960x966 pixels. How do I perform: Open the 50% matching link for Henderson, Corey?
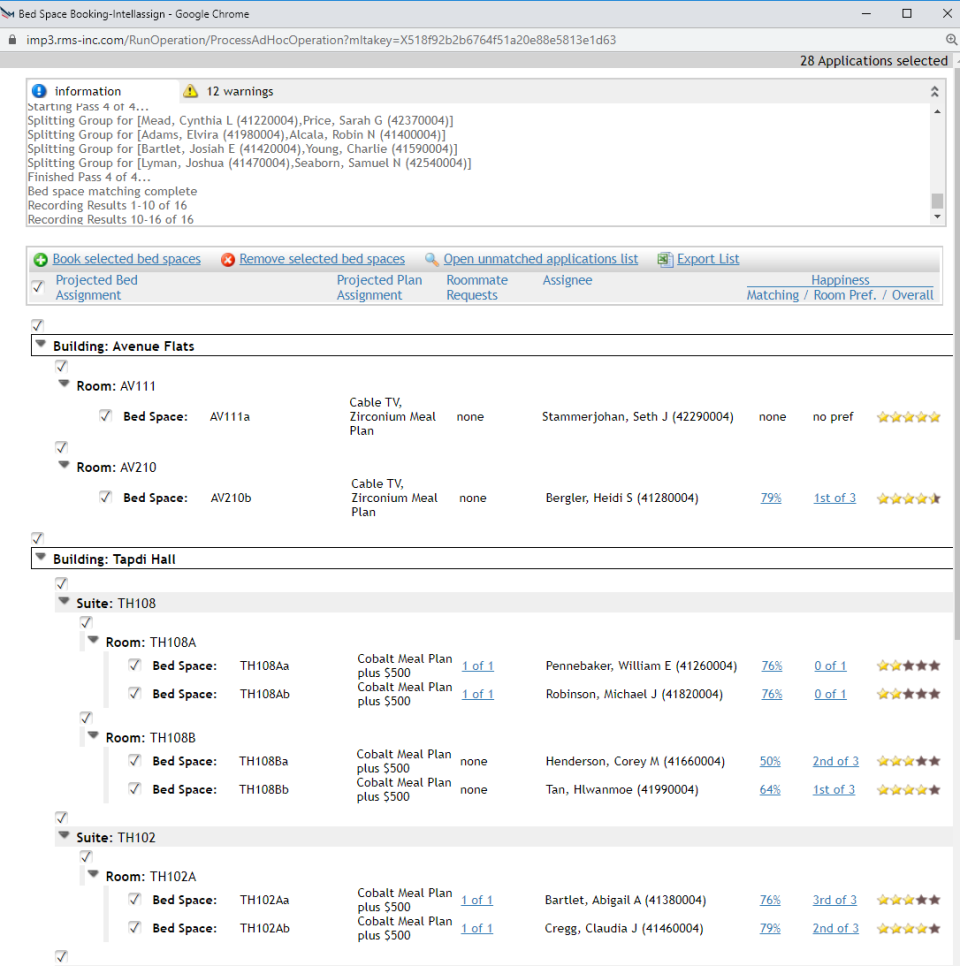coord(770,761)
